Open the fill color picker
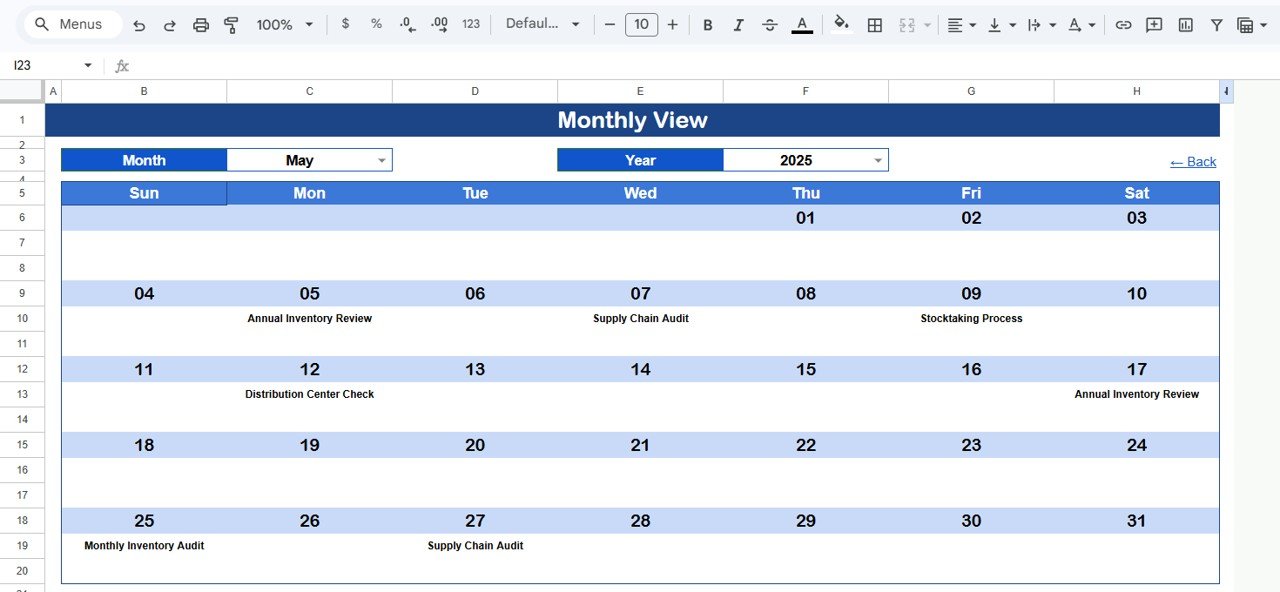Image resolution: width=1280 pixels, height=592 pixels. pos(841,24)
